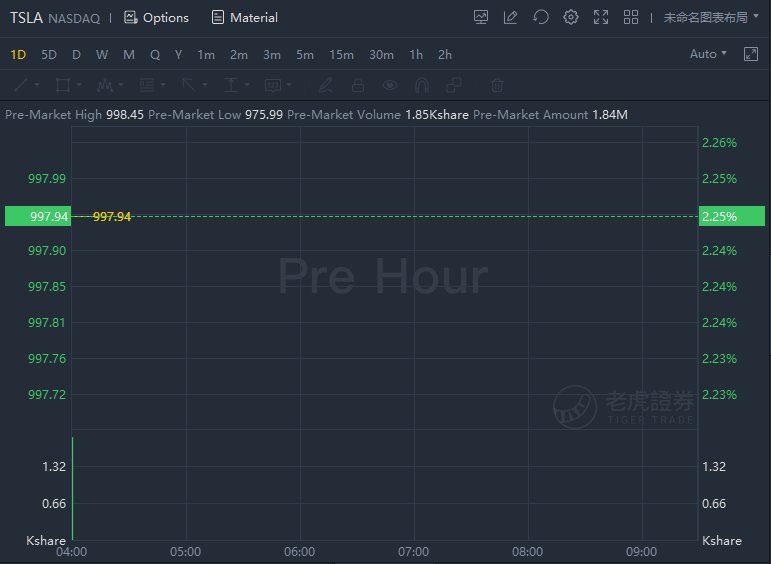Switch to the D daily timeframe
The width and height of the screenshot is (771, 564).
click(76, 55)
